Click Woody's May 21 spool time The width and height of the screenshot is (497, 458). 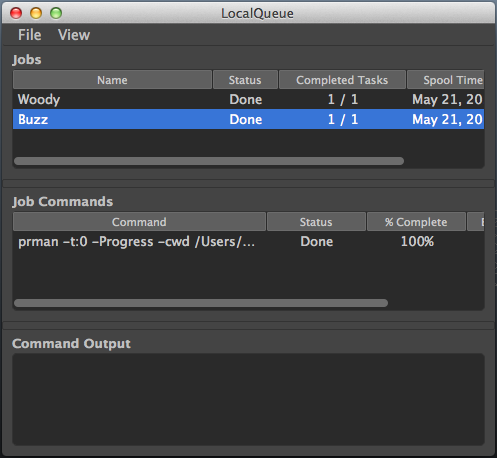(447, 99)
